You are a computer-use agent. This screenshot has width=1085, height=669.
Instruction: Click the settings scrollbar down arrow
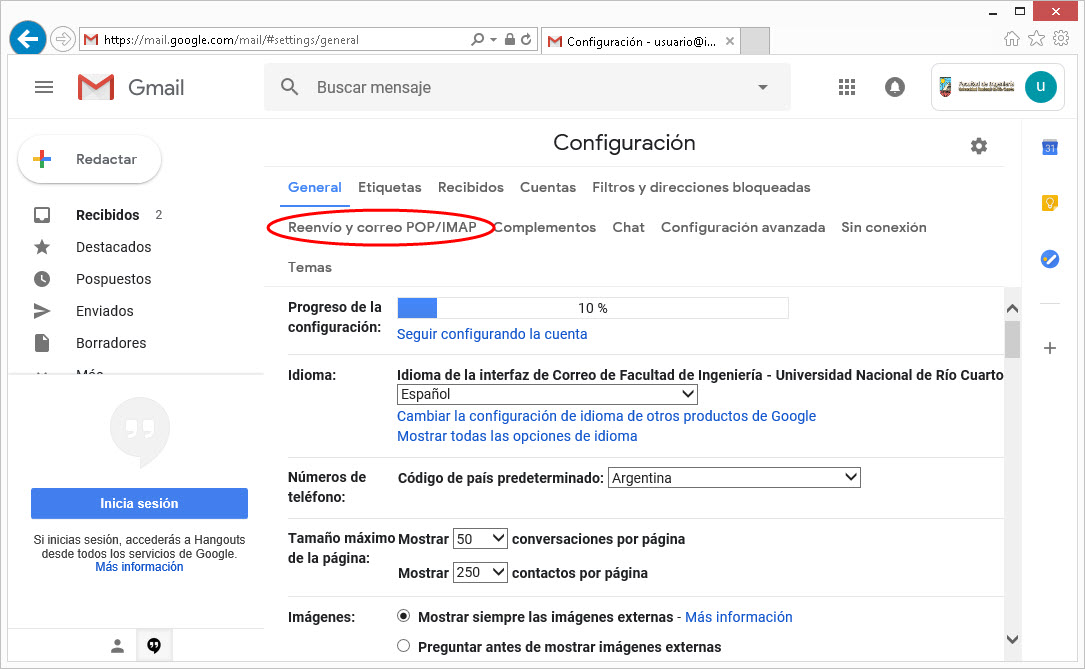(1012, 639)
